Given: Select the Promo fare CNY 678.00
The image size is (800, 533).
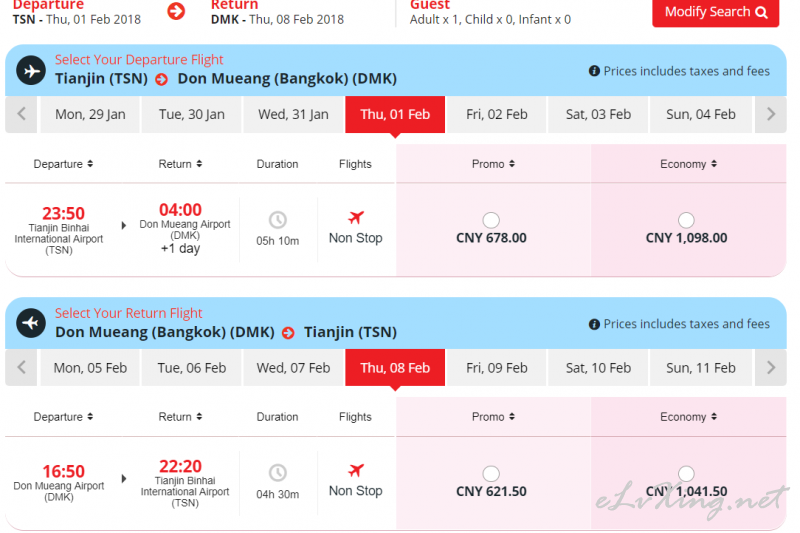Looking at the screenshot, I should (491, 220).
